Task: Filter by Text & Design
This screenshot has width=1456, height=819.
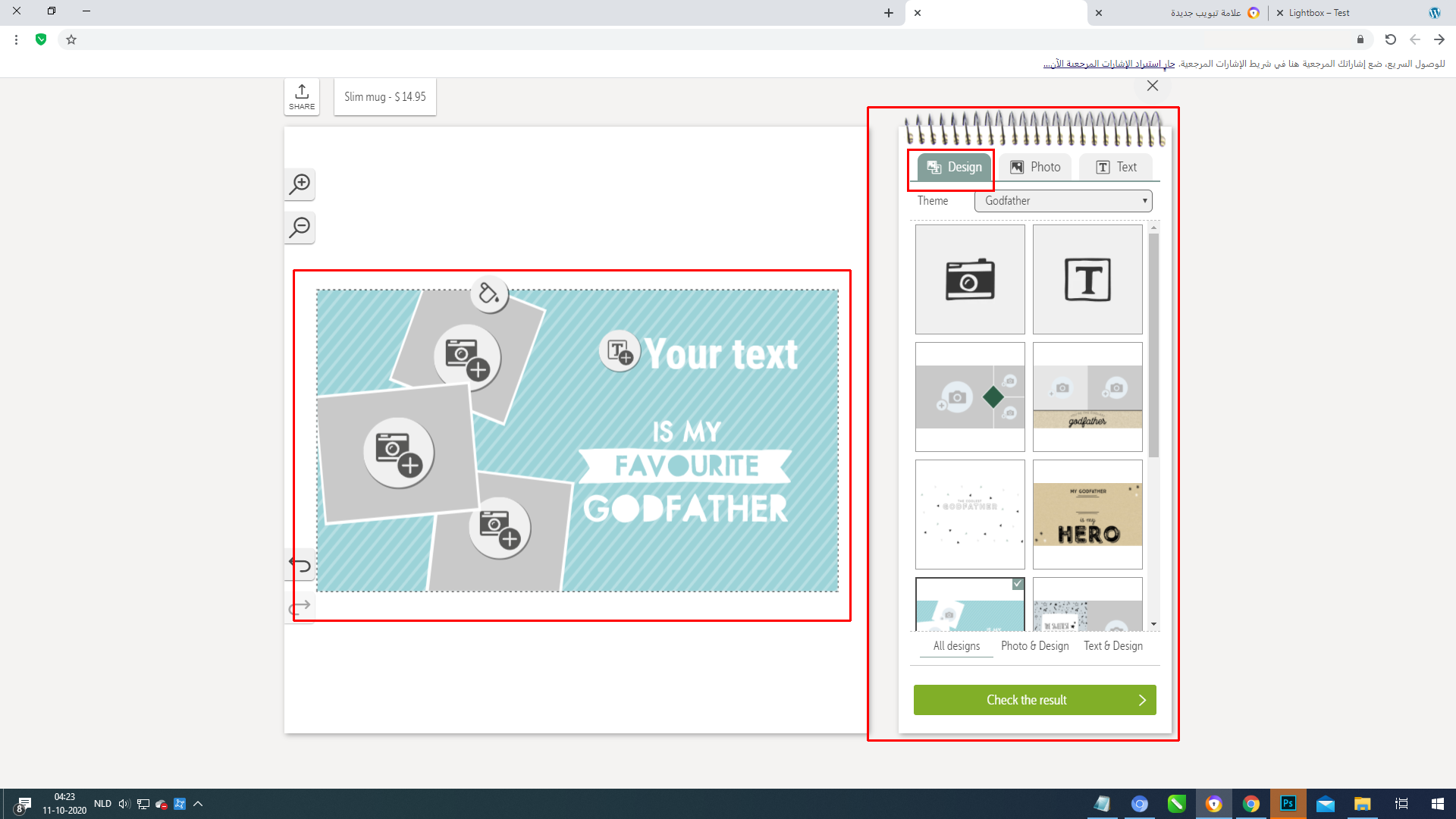Action: click(x=1112, y=646)
